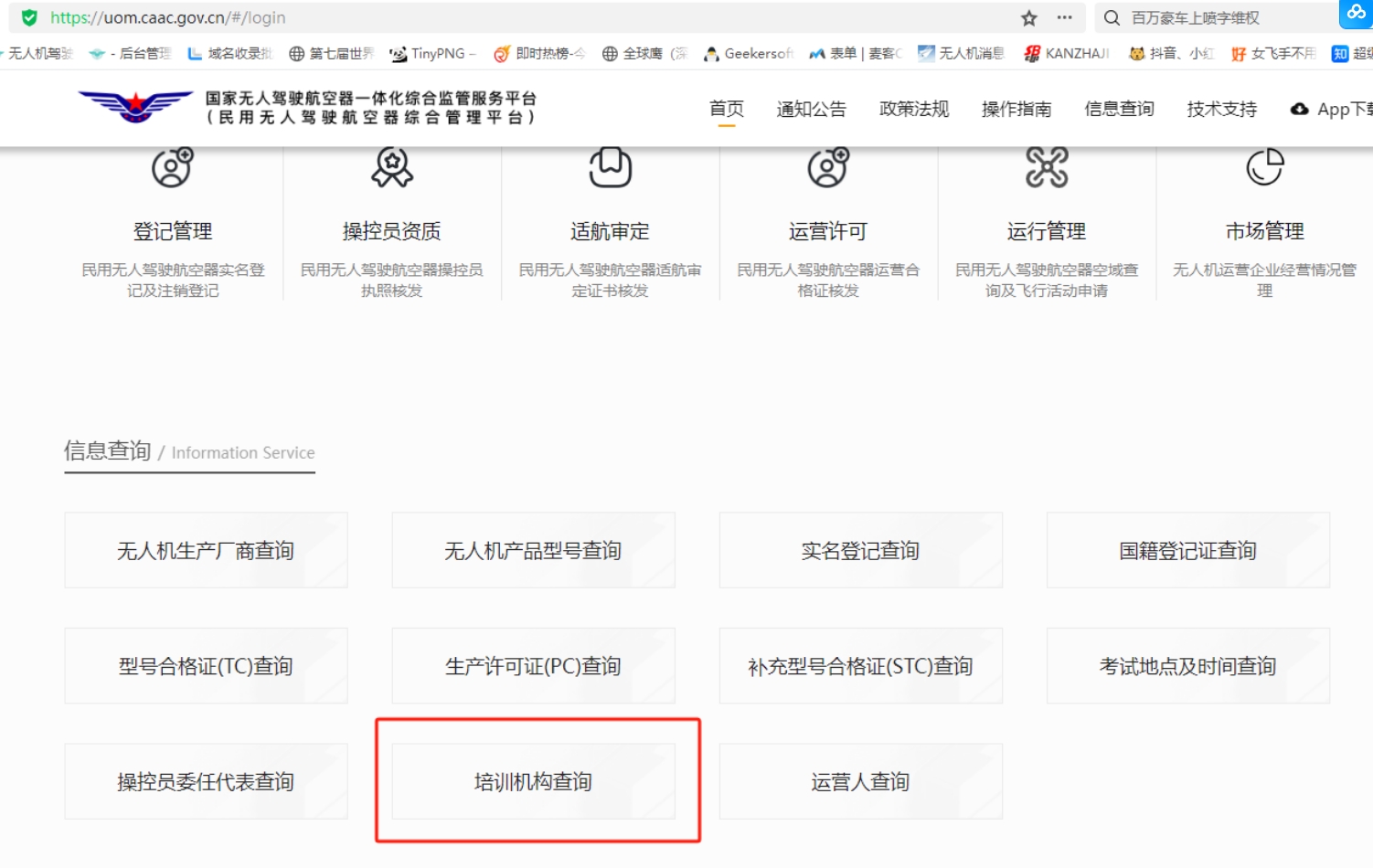Click the 运营人查询 button
The width and height of the screenshot is (1373, 868).
(x=860, y=781)
